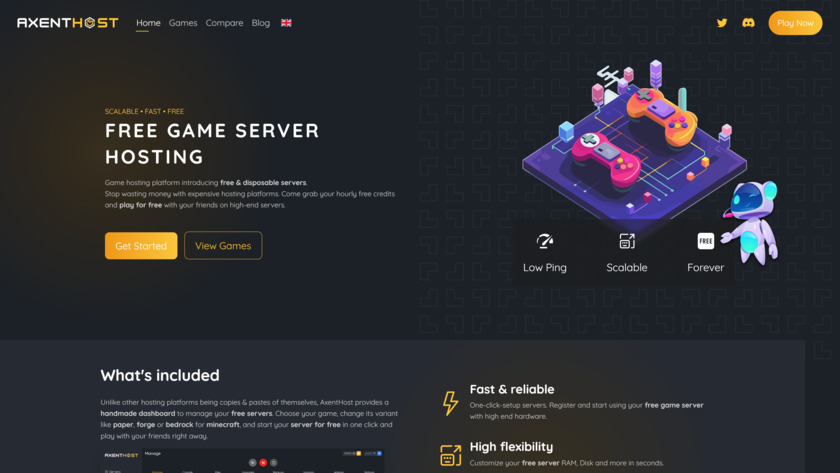
Task: Click the FREE Forever badge icon
Action: 706,241
